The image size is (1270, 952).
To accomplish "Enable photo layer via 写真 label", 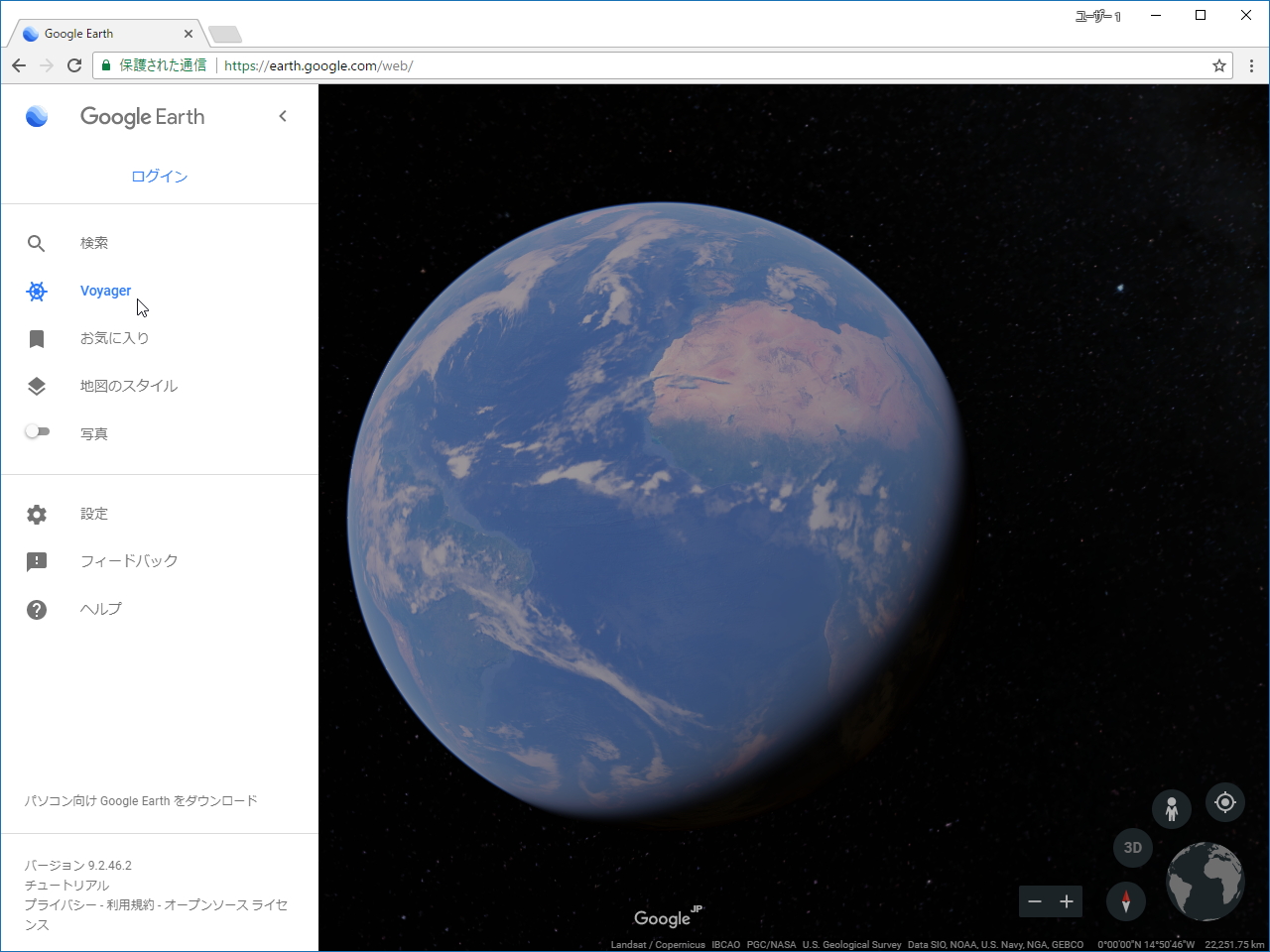I will (x=93, y=432).
